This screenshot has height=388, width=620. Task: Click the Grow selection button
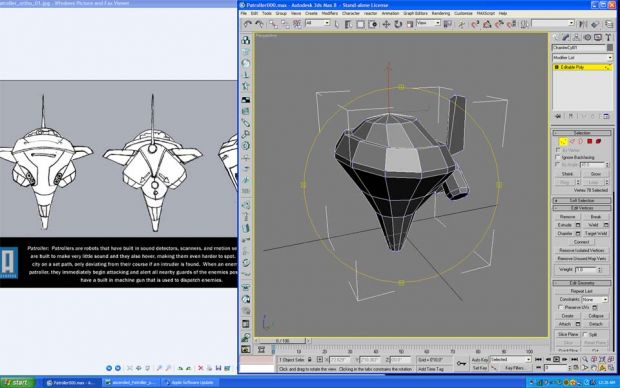pyautogui.click(x=595, y=174)
